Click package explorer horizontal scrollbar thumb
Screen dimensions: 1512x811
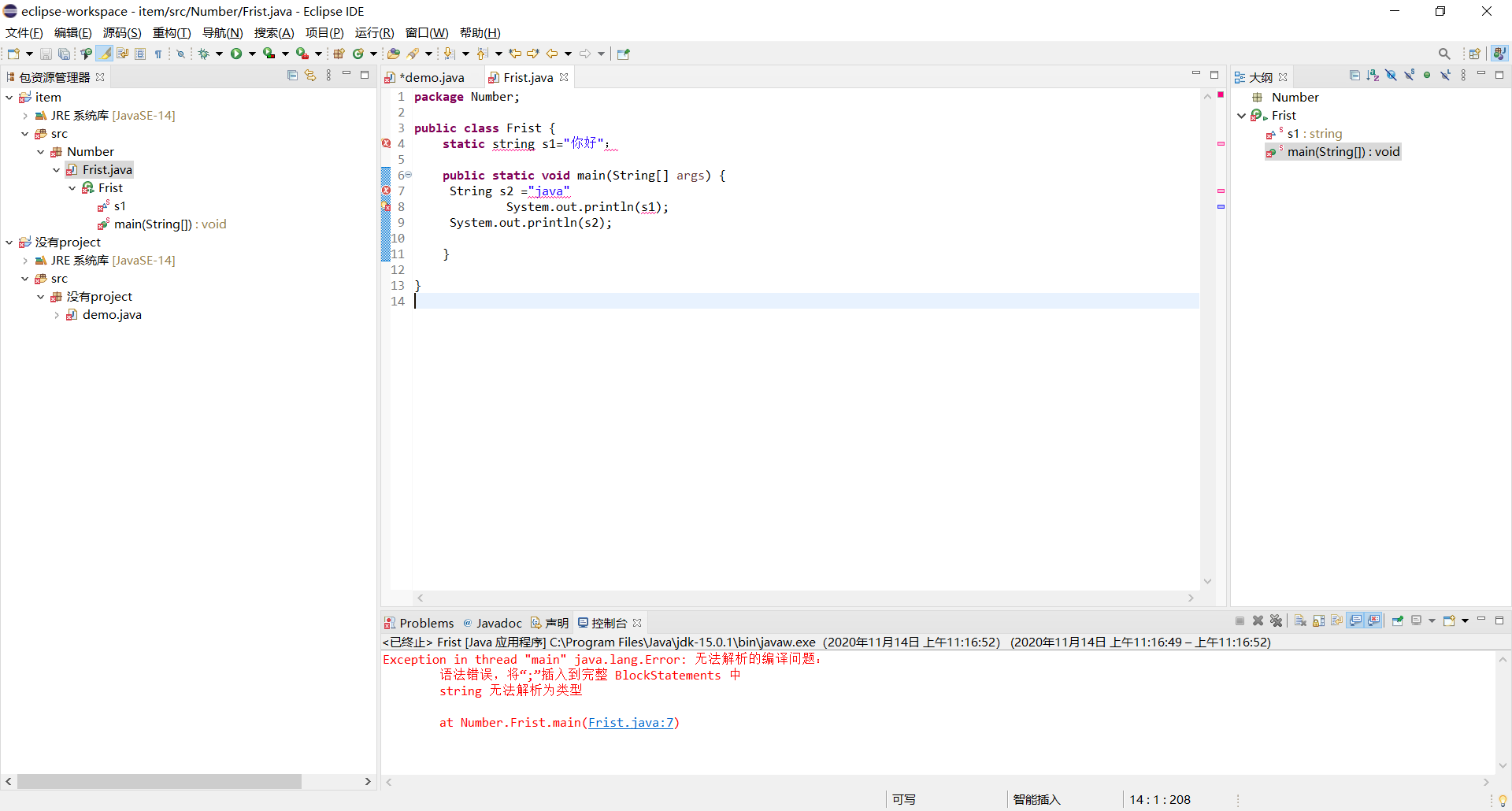tap(159, 781)
